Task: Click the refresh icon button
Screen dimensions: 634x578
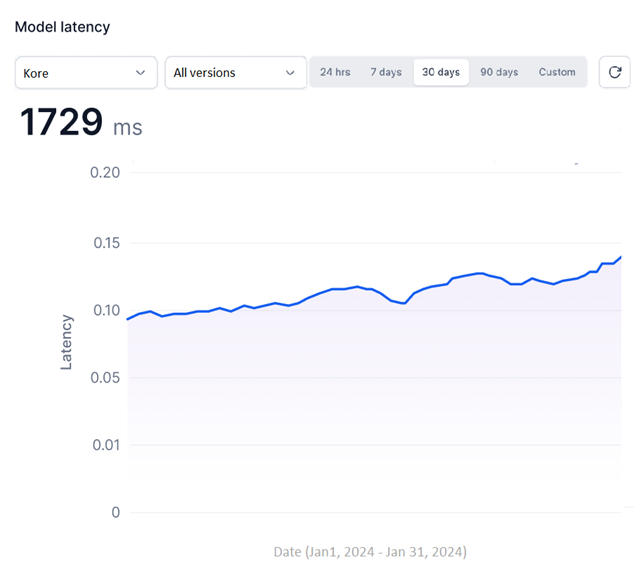Action: [615, 73]
